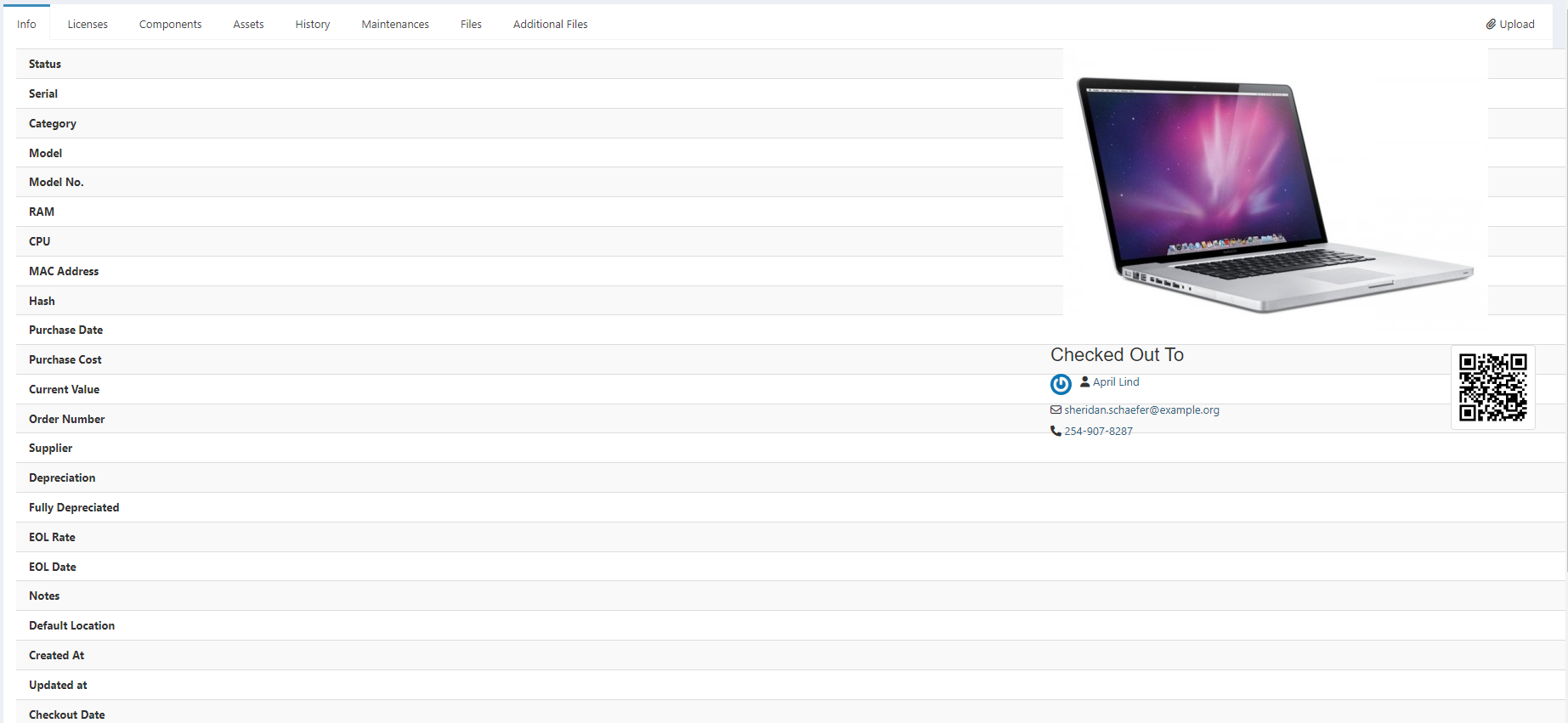Click the blue avatar icon beside April Lind
1568x723 pixels.
coord(1061,385)
